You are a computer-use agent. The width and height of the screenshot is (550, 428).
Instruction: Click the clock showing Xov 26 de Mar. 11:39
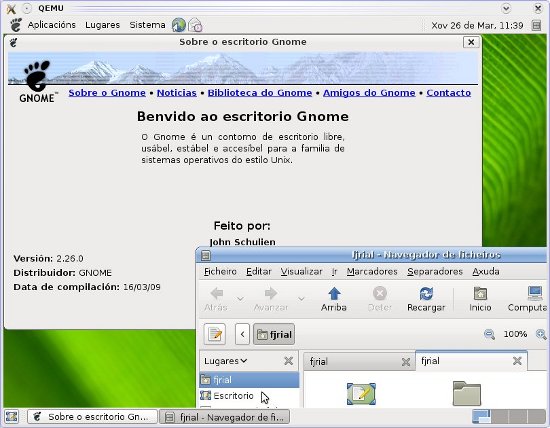[477, 25]
